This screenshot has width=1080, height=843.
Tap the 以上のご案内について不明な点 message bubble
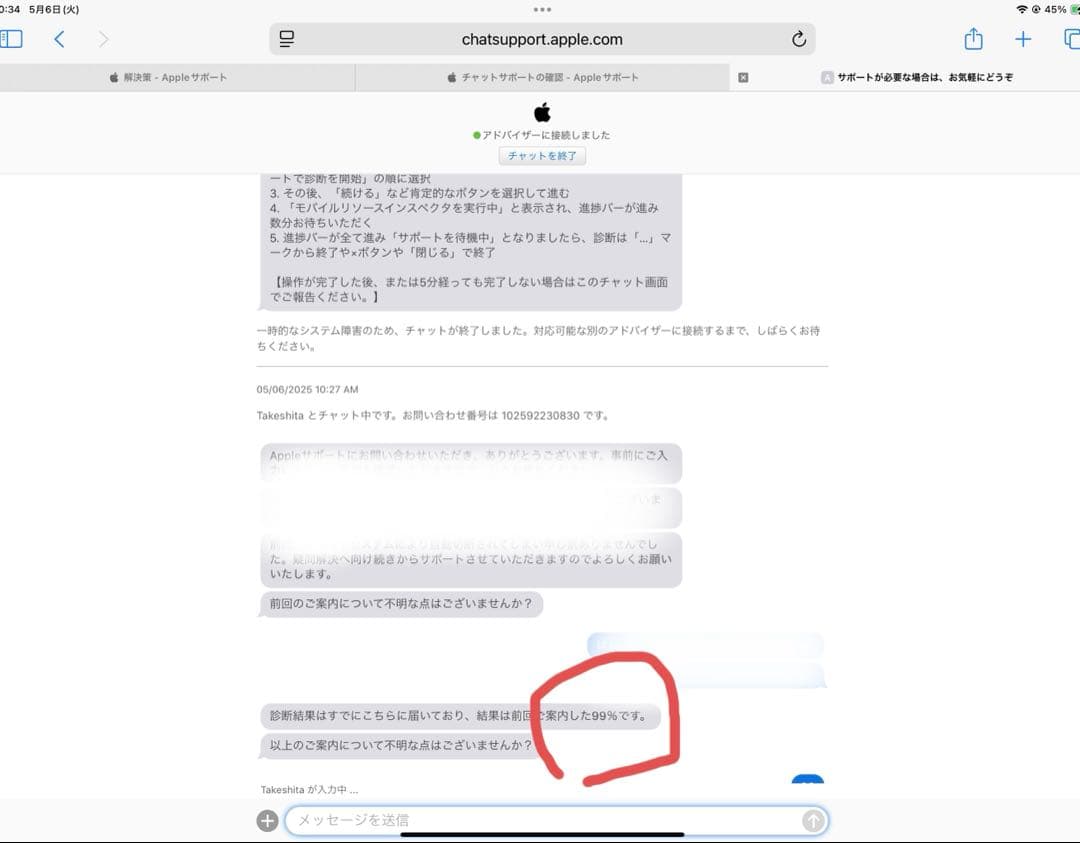pyautogui.click(x=401, y=745)
